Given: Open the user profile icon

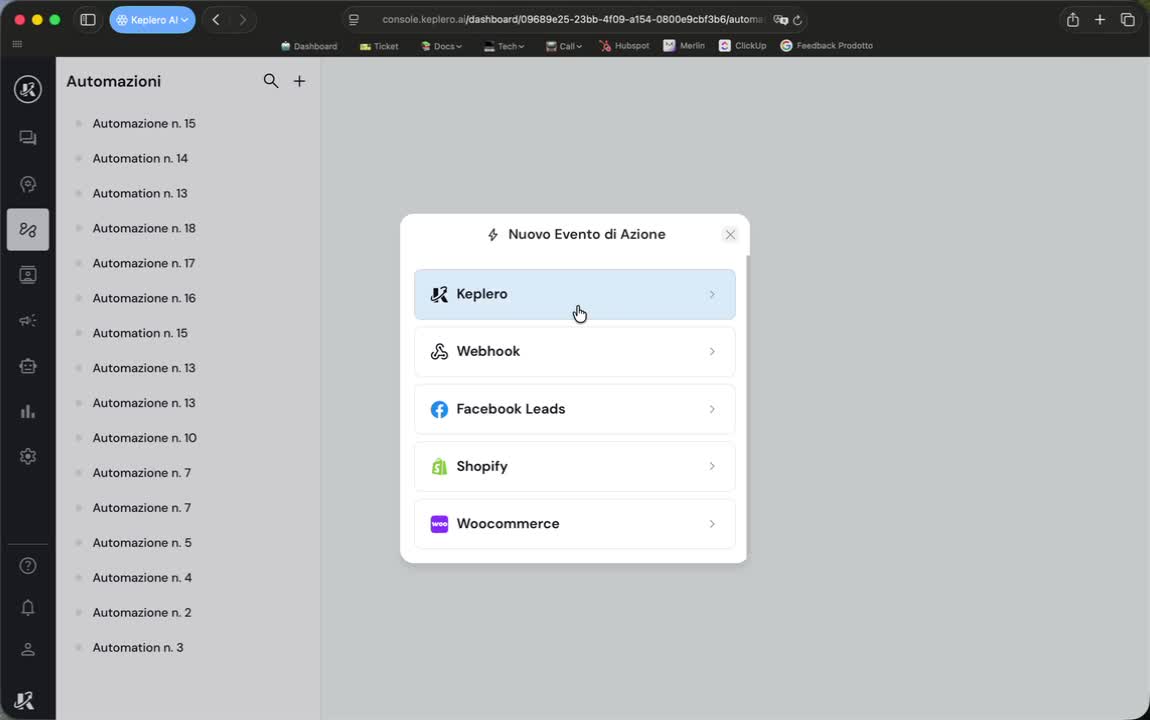Looking at the screenshot, I should [x=28, y=650].
